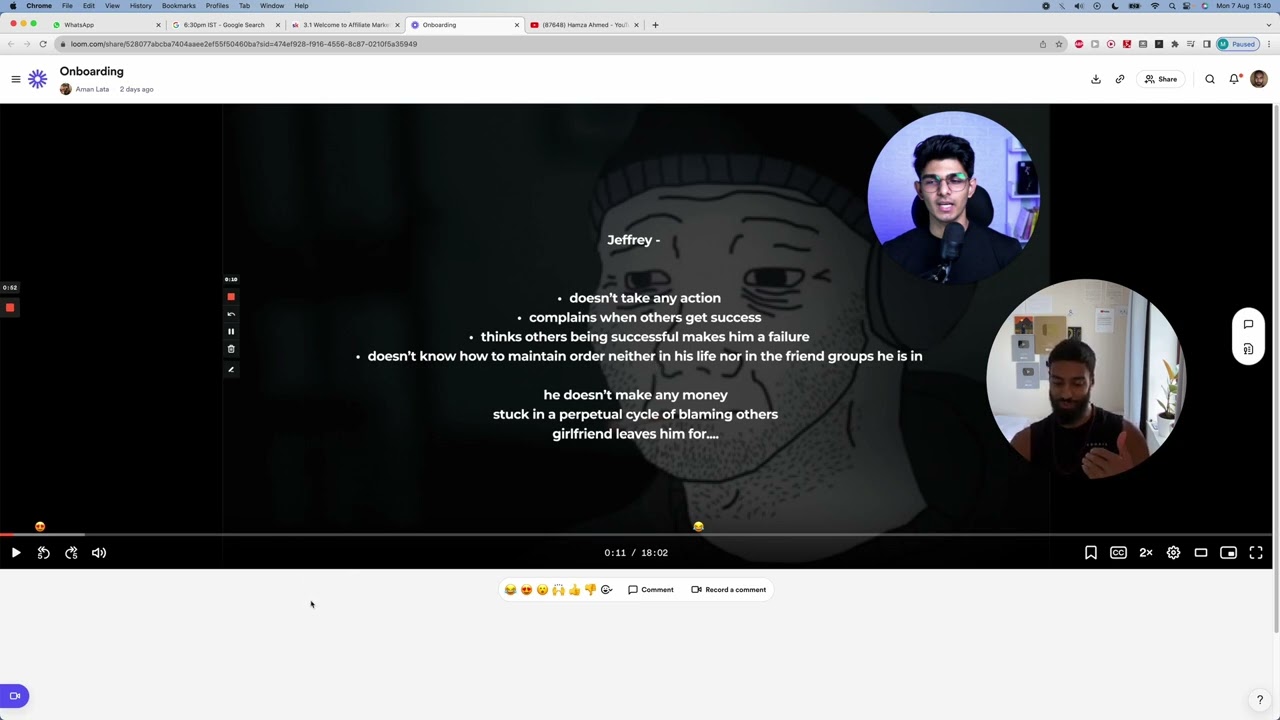
Task: Open more emoji reactions picker
Action: pos(606,590)
